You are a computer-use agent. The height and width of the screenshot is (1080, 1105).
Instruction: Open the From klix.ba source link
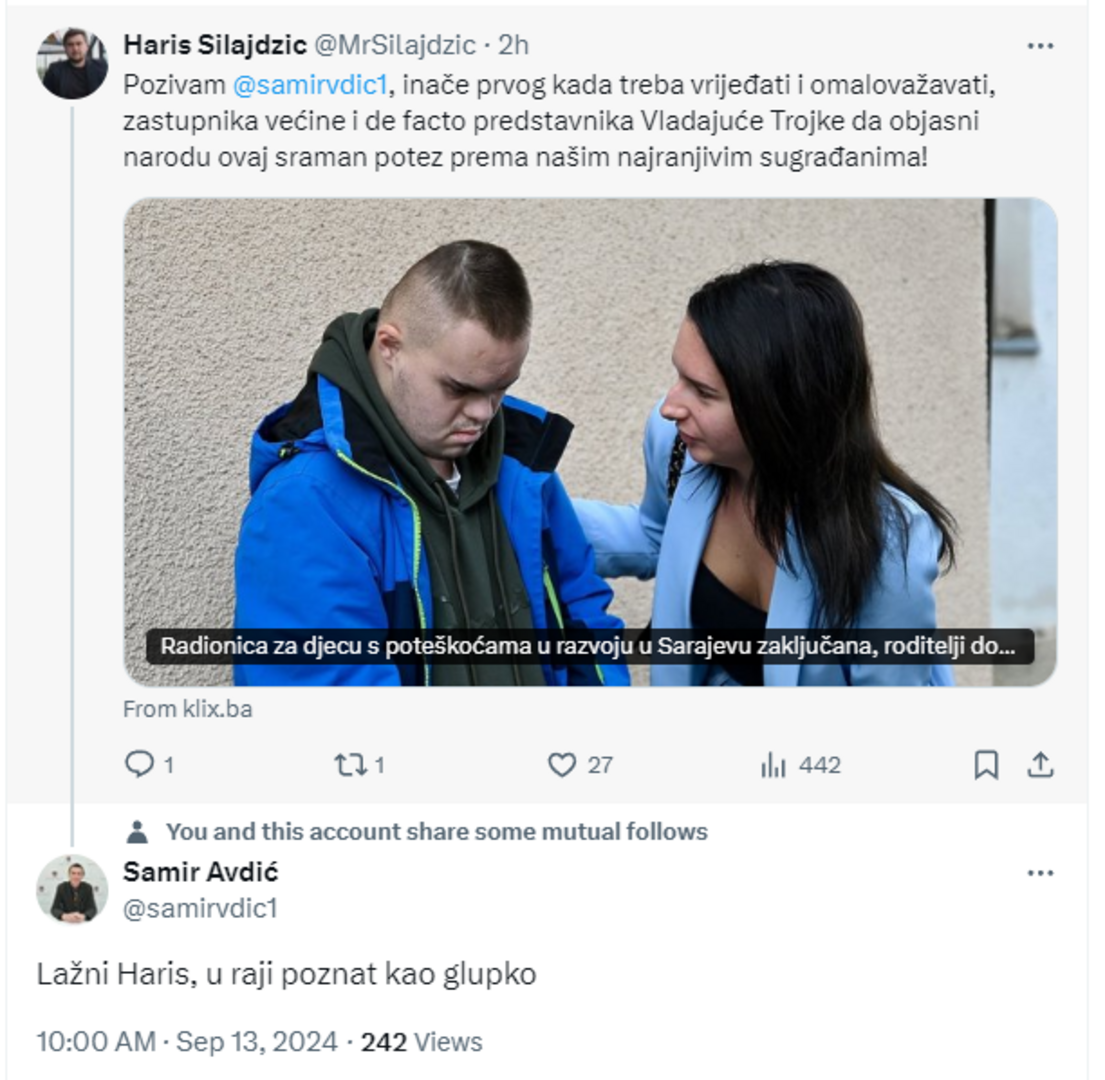(187, 709)
